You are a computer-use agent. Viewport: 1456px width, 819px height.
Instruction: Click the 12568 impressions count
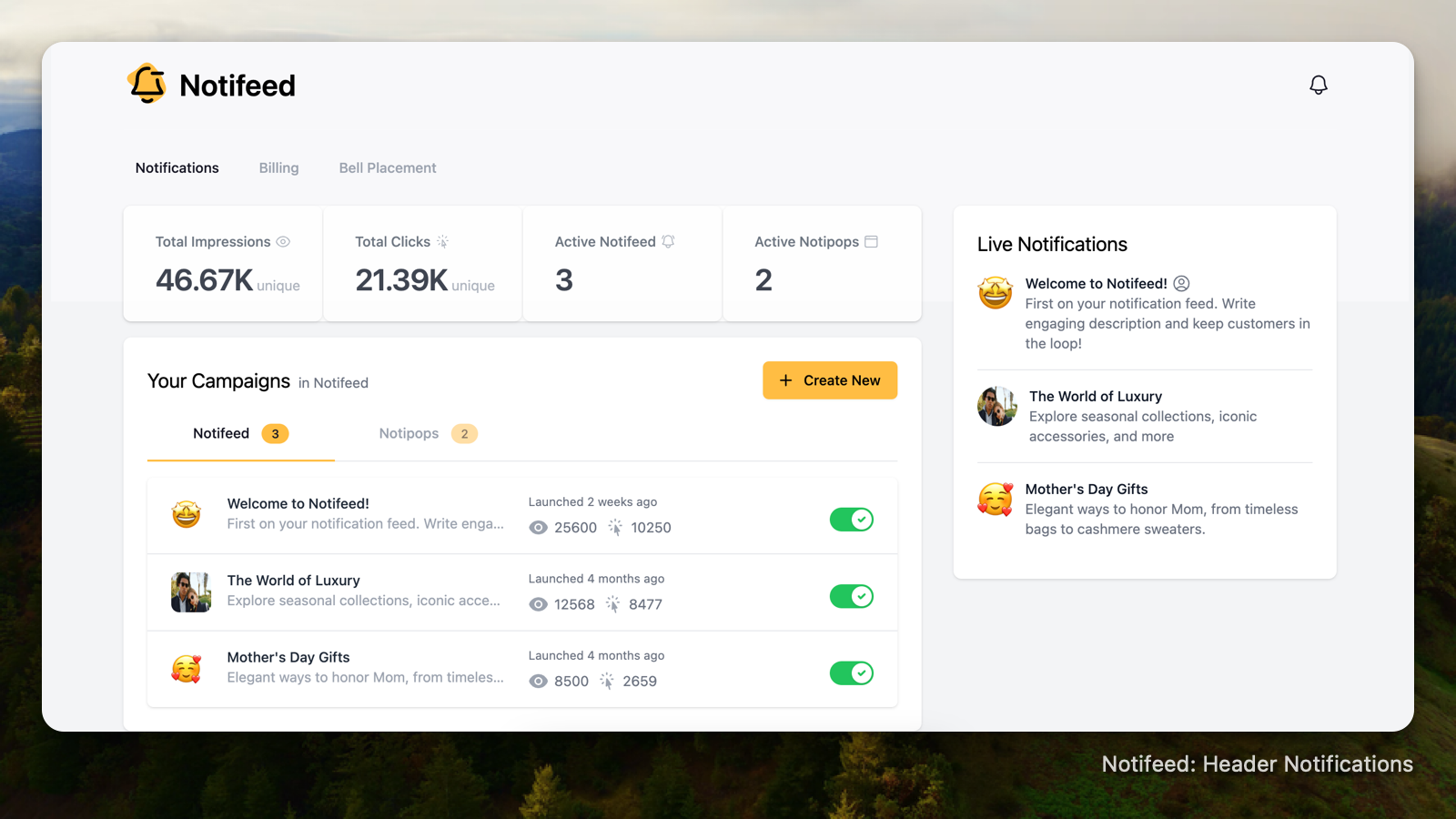click(575, 604)
